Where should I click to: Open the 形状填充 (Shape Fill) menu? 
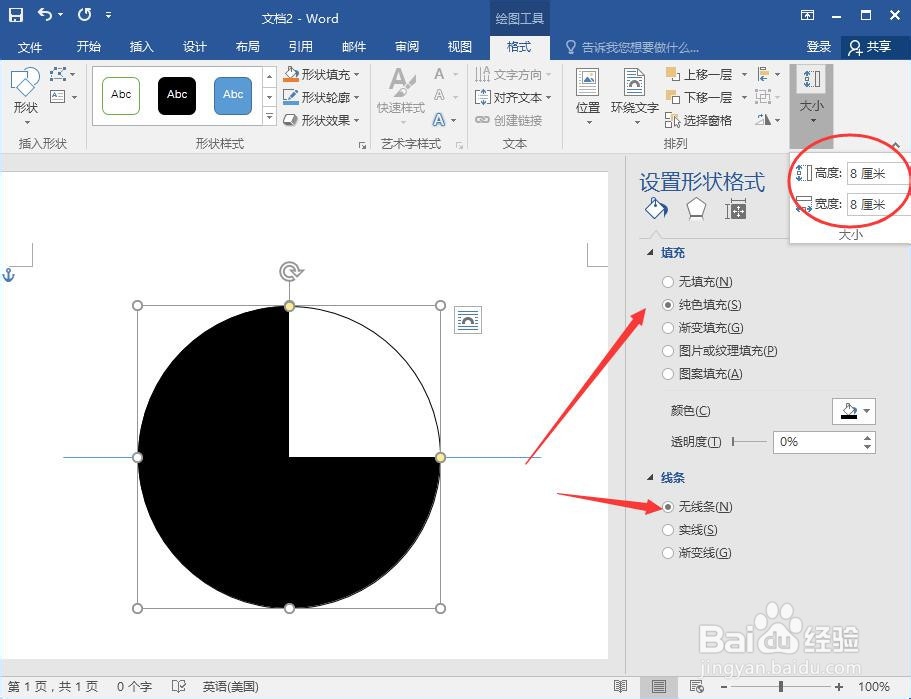320,73
